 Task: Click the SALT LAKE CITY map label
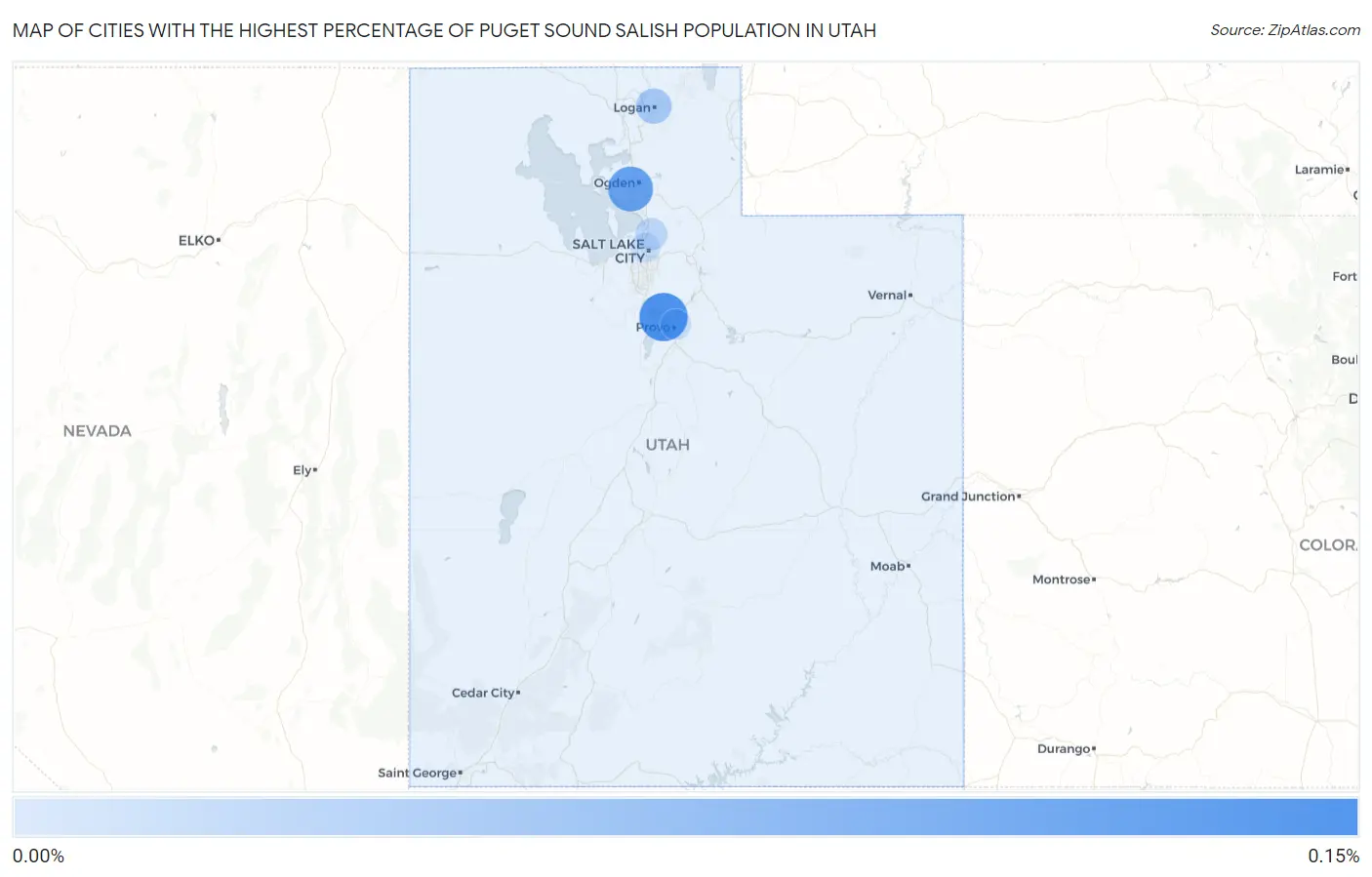pyautogui.click(x=609, y=251)
